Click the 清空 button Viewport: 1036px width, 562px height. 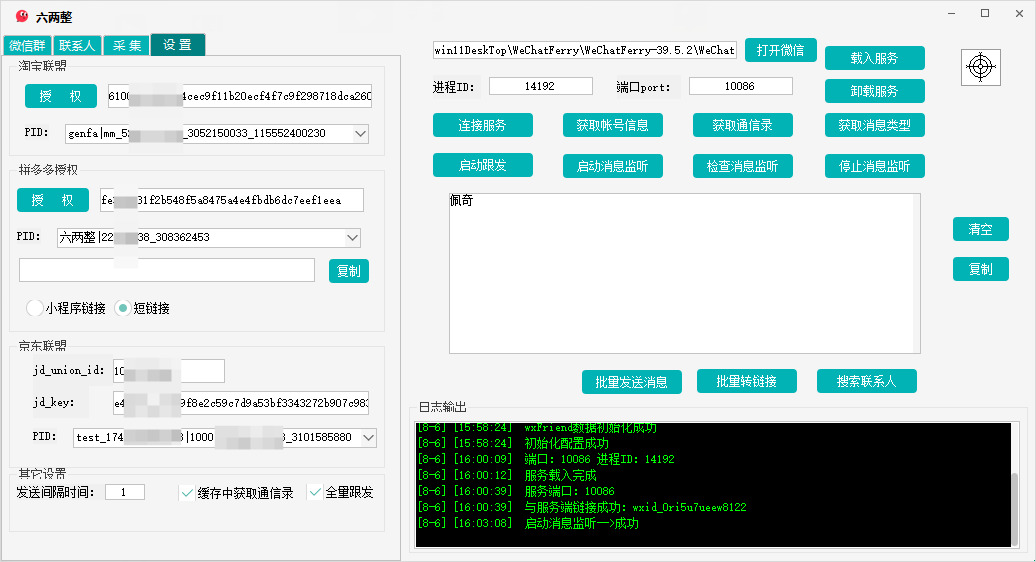(980, 229)
